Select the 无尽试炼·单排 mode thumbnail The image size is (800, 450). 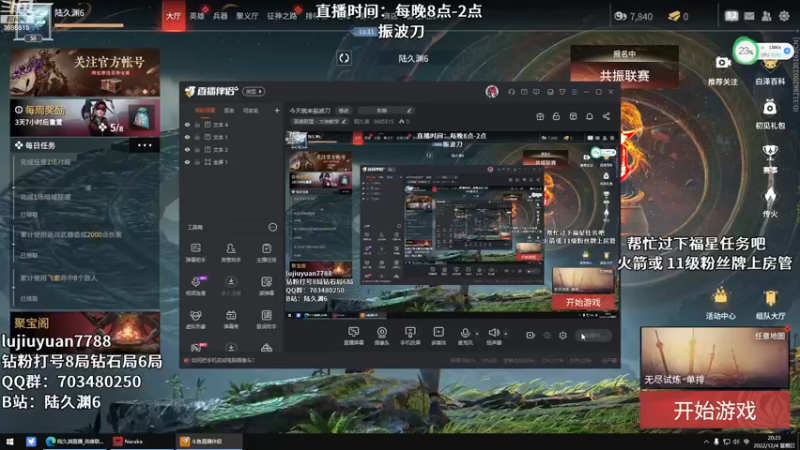(714, 358)
